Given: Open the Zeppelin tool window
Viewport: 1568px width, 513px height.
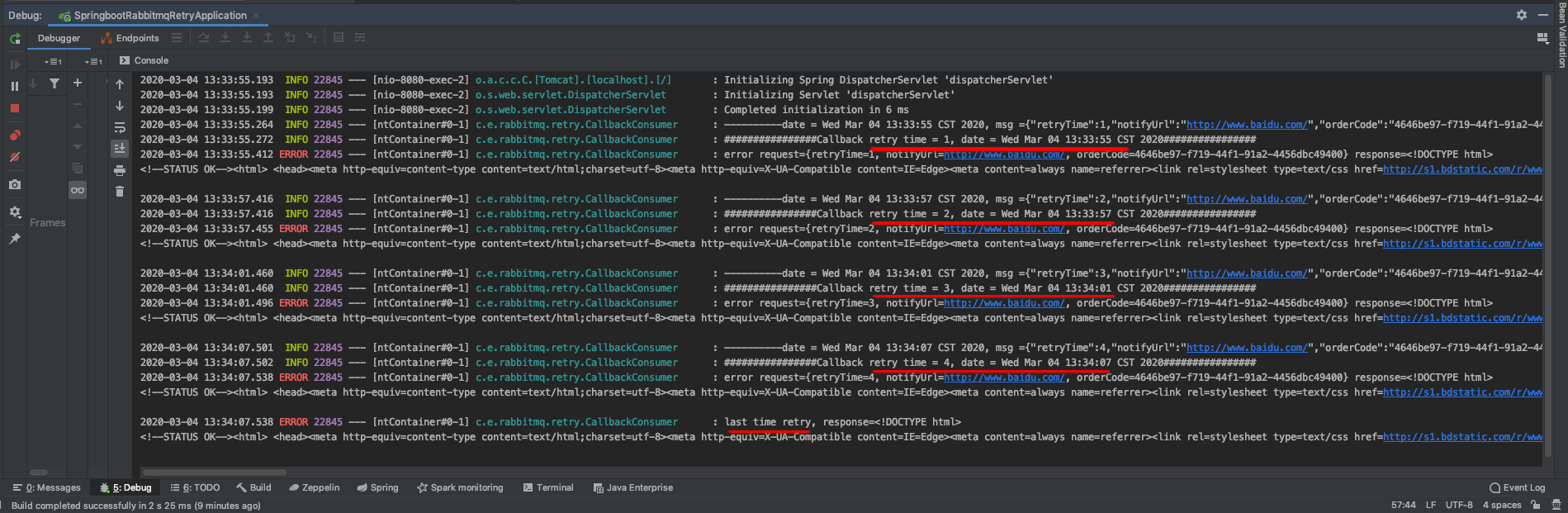Looking at the screenshot, I should (x=314, y=487).
